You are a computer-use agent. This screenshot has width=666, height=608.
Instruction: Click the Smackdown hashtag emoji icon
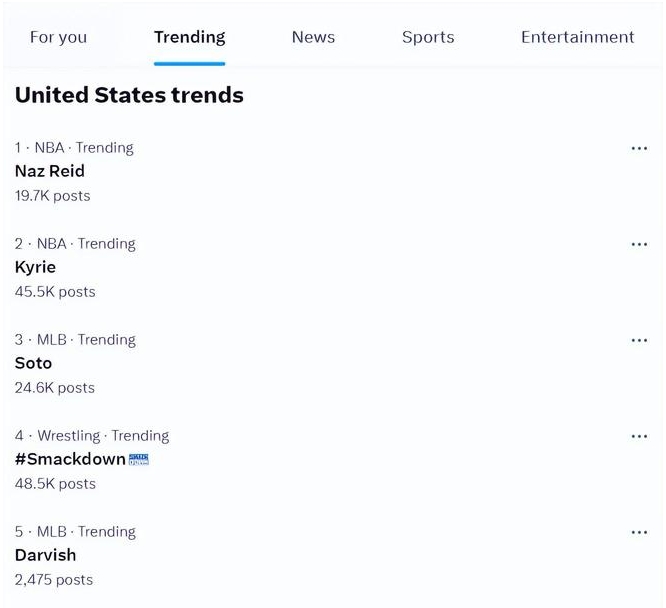(x=139, y=459)
